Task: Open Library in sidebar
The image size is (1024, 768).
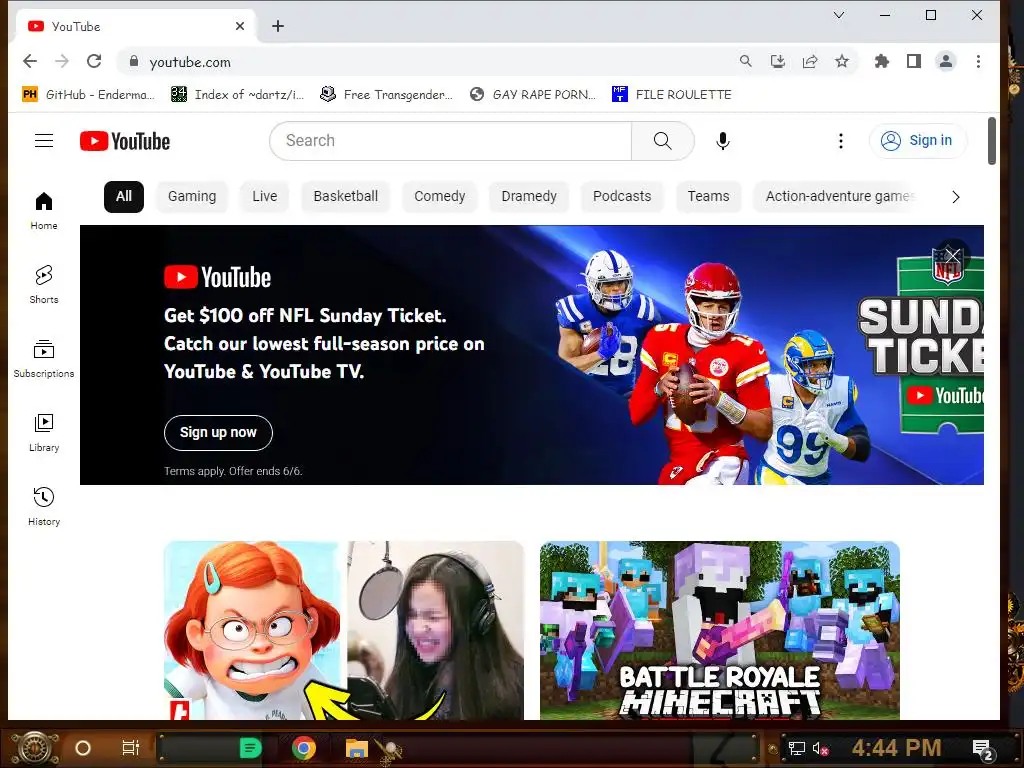Action: point(44,432)
